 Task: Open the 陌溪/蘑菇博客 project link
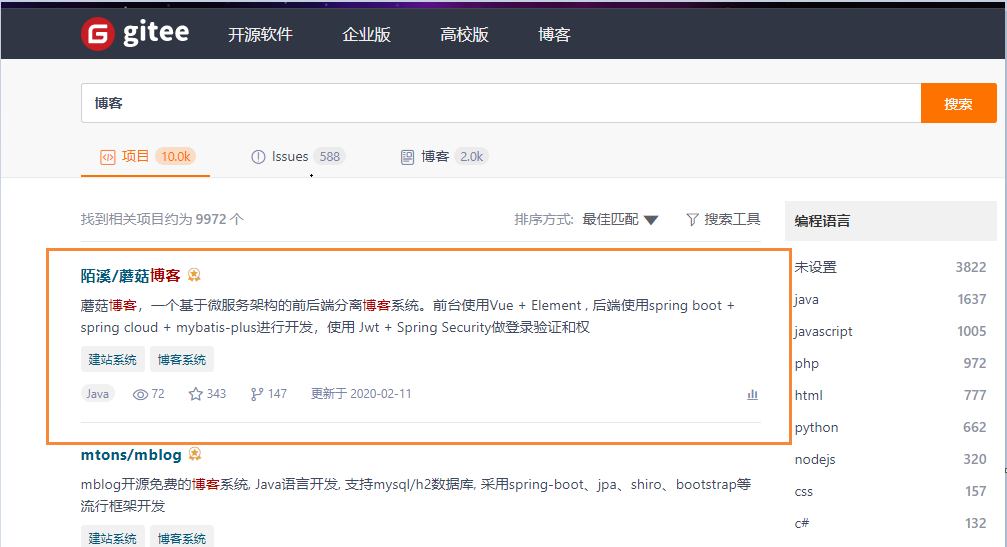(130, 276)
